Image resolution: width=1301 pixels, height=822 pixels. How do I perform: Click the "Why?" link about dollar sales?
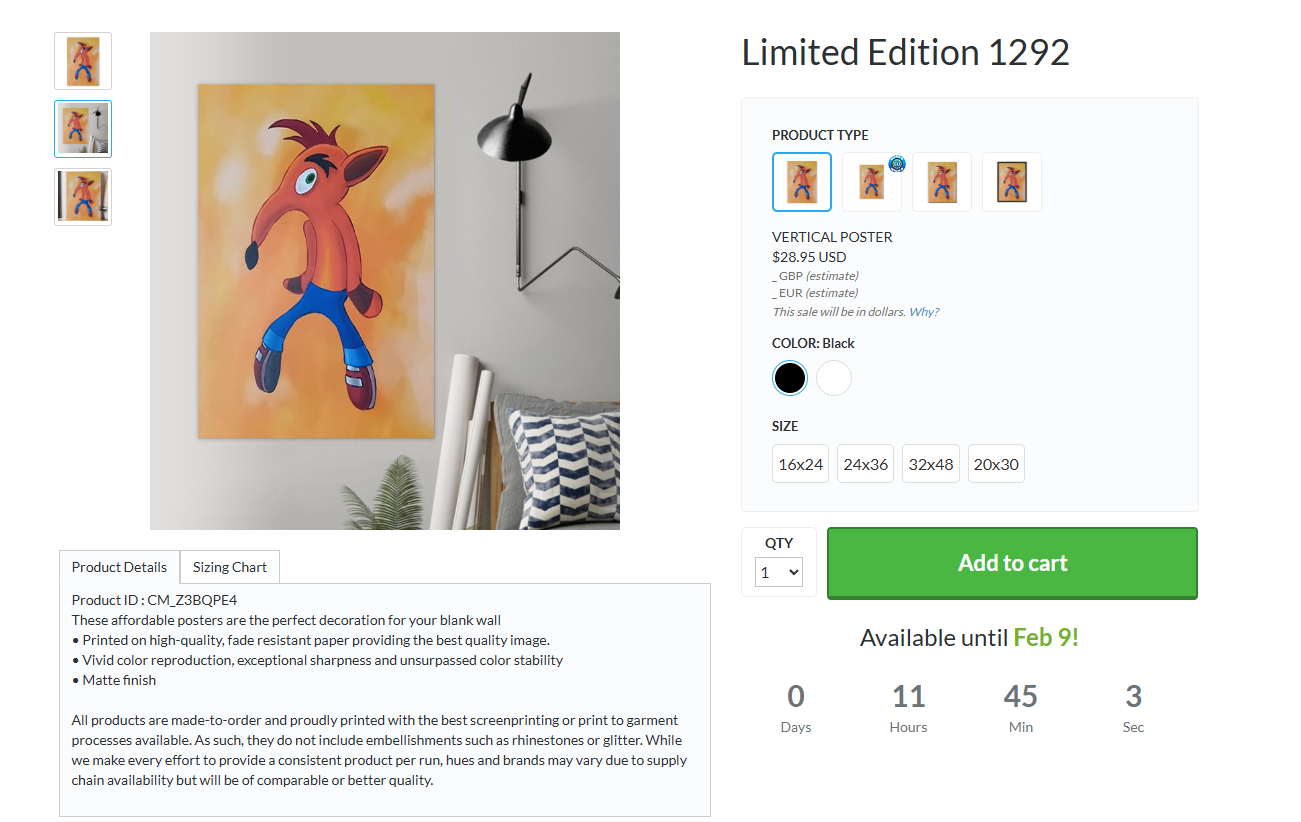pyautogui.click(x=923, y=312)
